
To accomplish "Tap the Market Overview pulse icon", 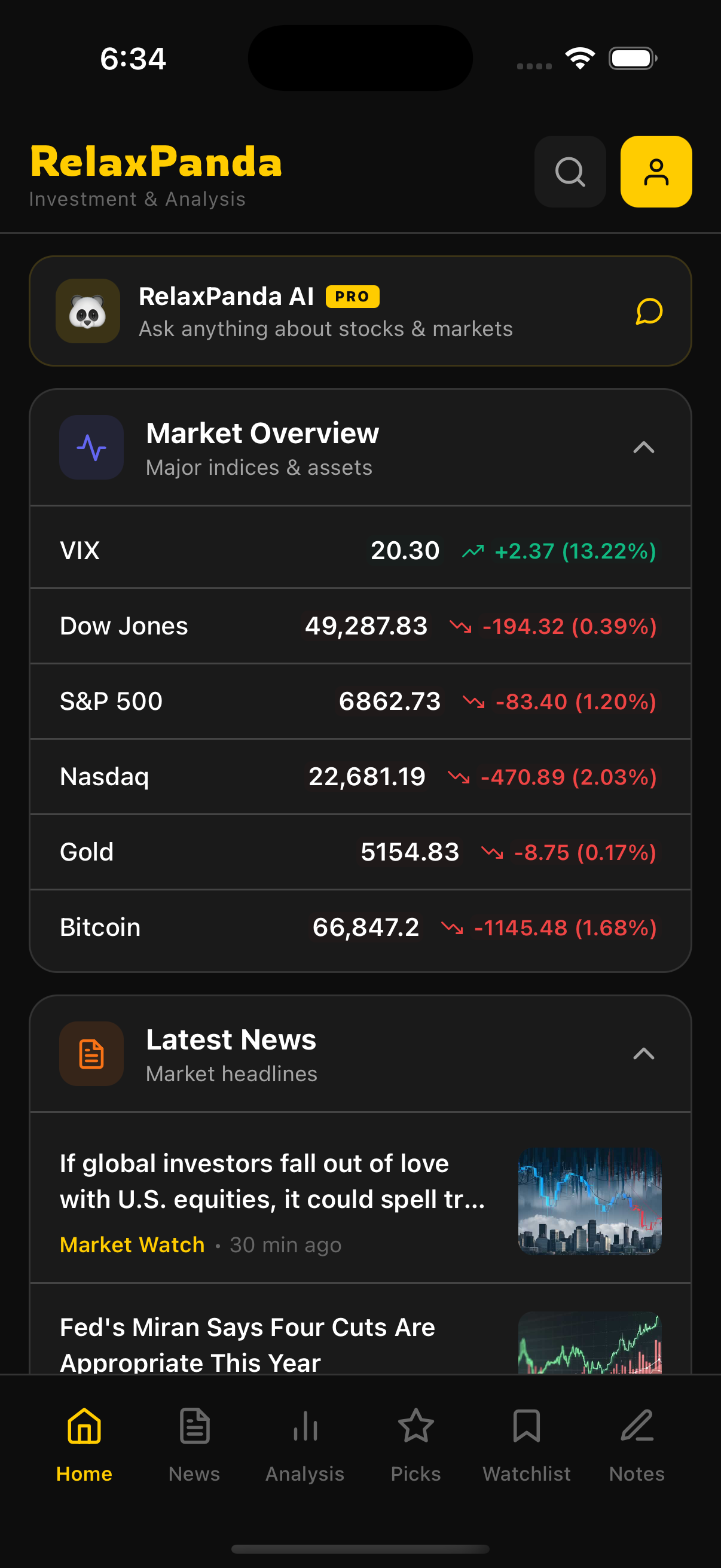I will pyautogui.click(x=91, y=447).
